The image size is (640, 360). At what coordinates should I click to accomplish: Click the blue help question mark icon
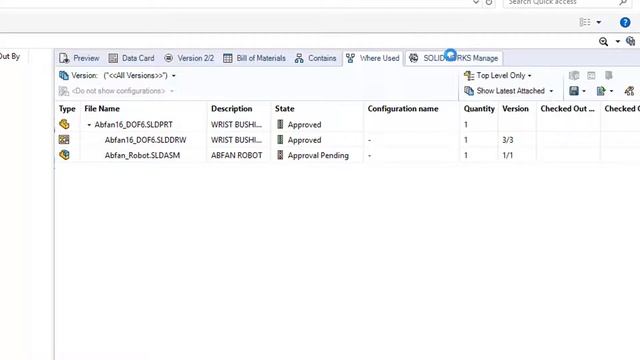(625, 22)
